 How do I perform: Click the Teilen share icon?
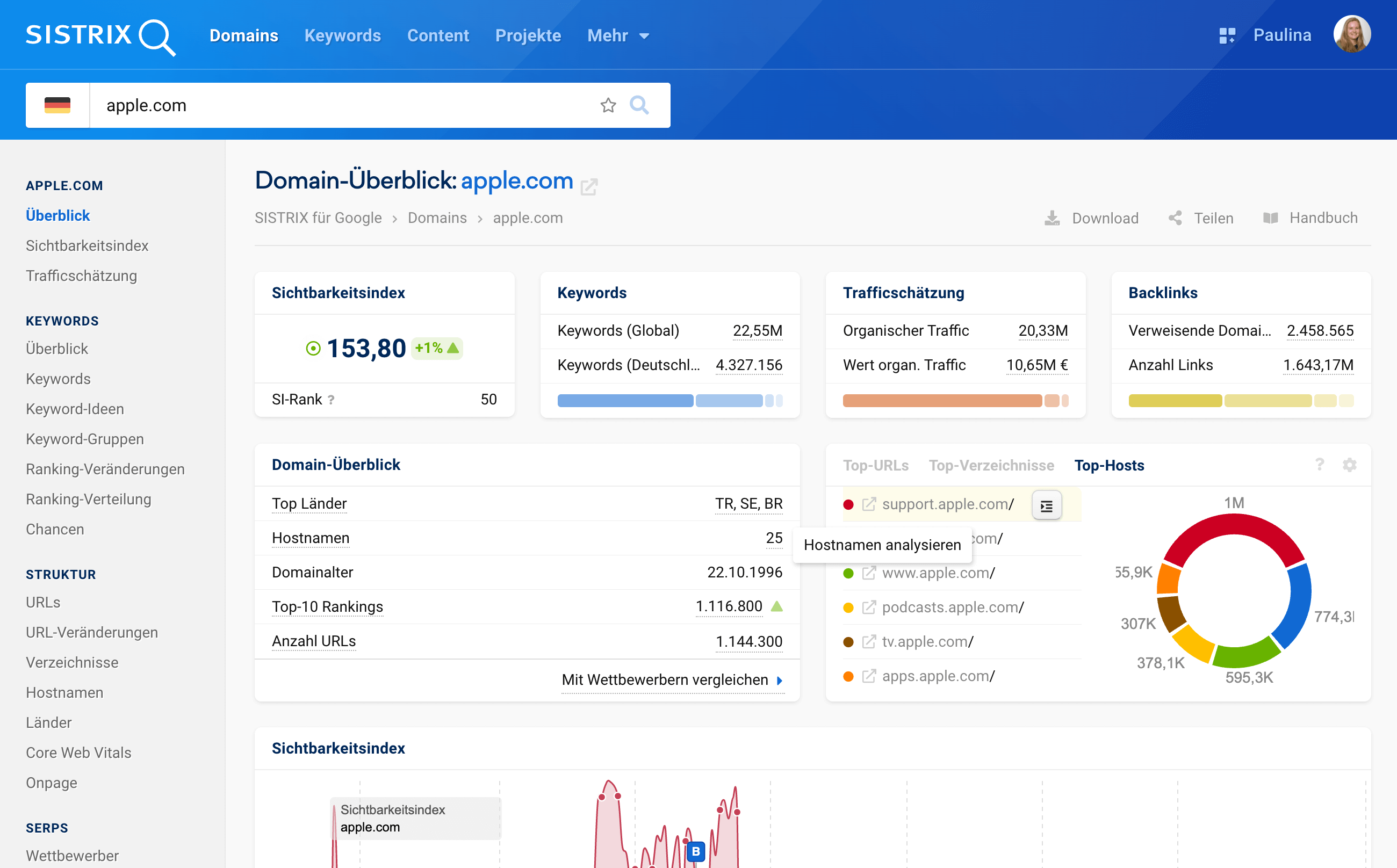coord(1176,218)
